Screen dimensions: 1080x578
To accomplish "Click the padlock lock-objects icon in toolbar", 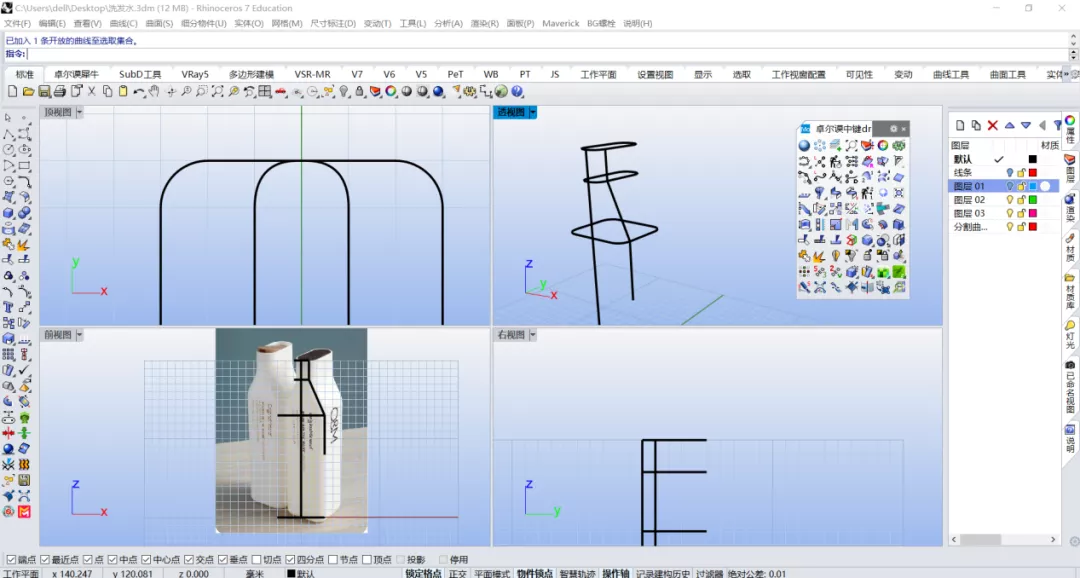I will 360,91.
